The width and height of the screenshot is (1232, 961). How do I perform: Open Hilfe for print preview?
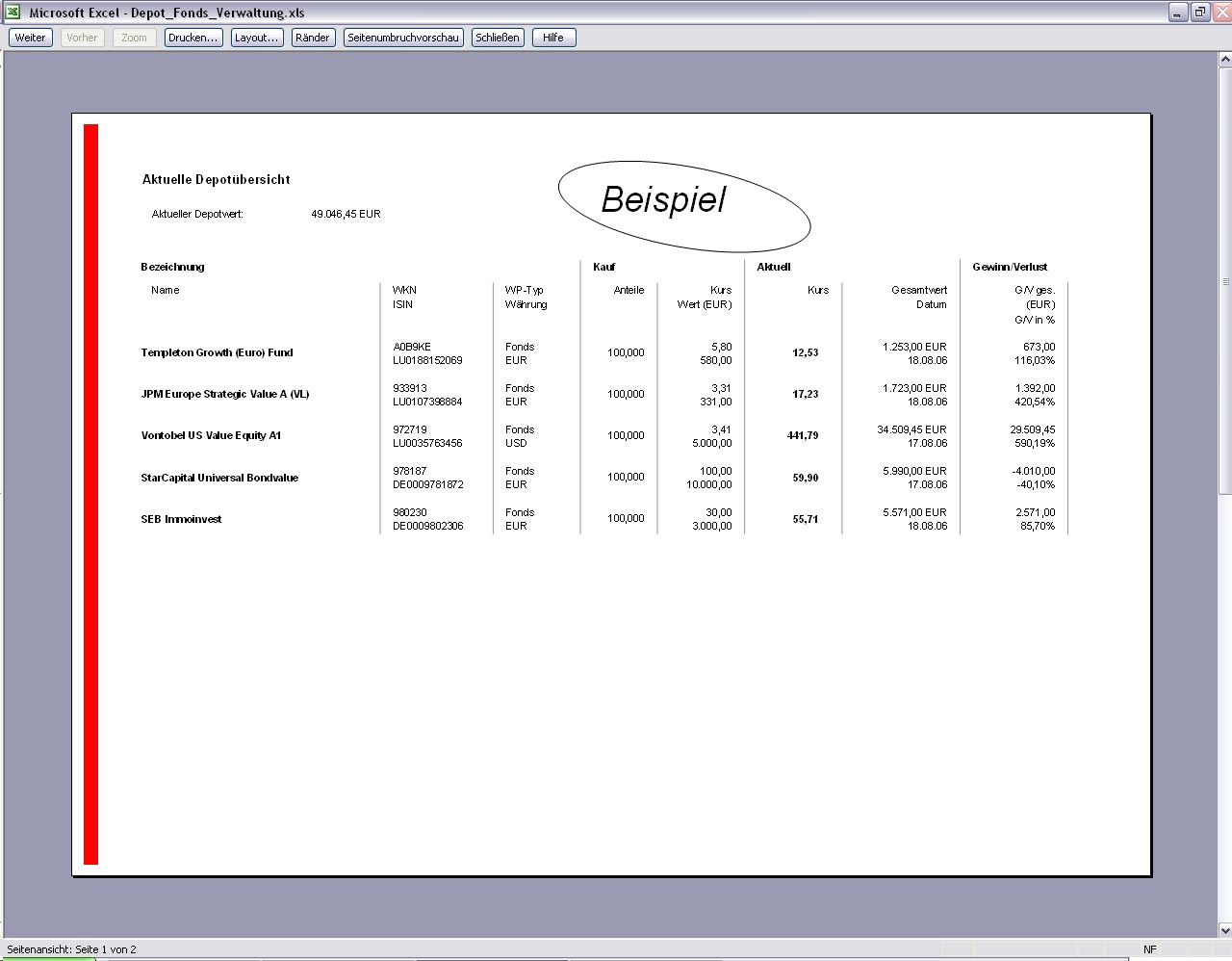click(x=553, y=38)
